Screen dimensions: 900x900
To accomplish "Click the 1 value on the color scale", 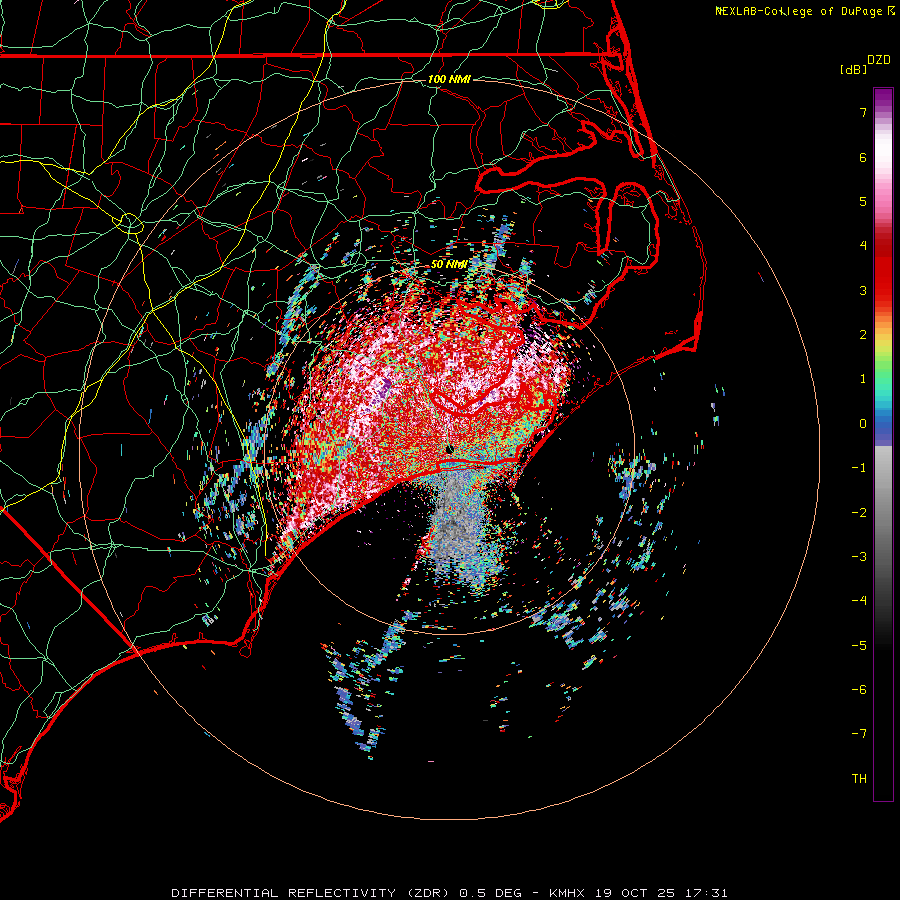I will tap(863, 379).
